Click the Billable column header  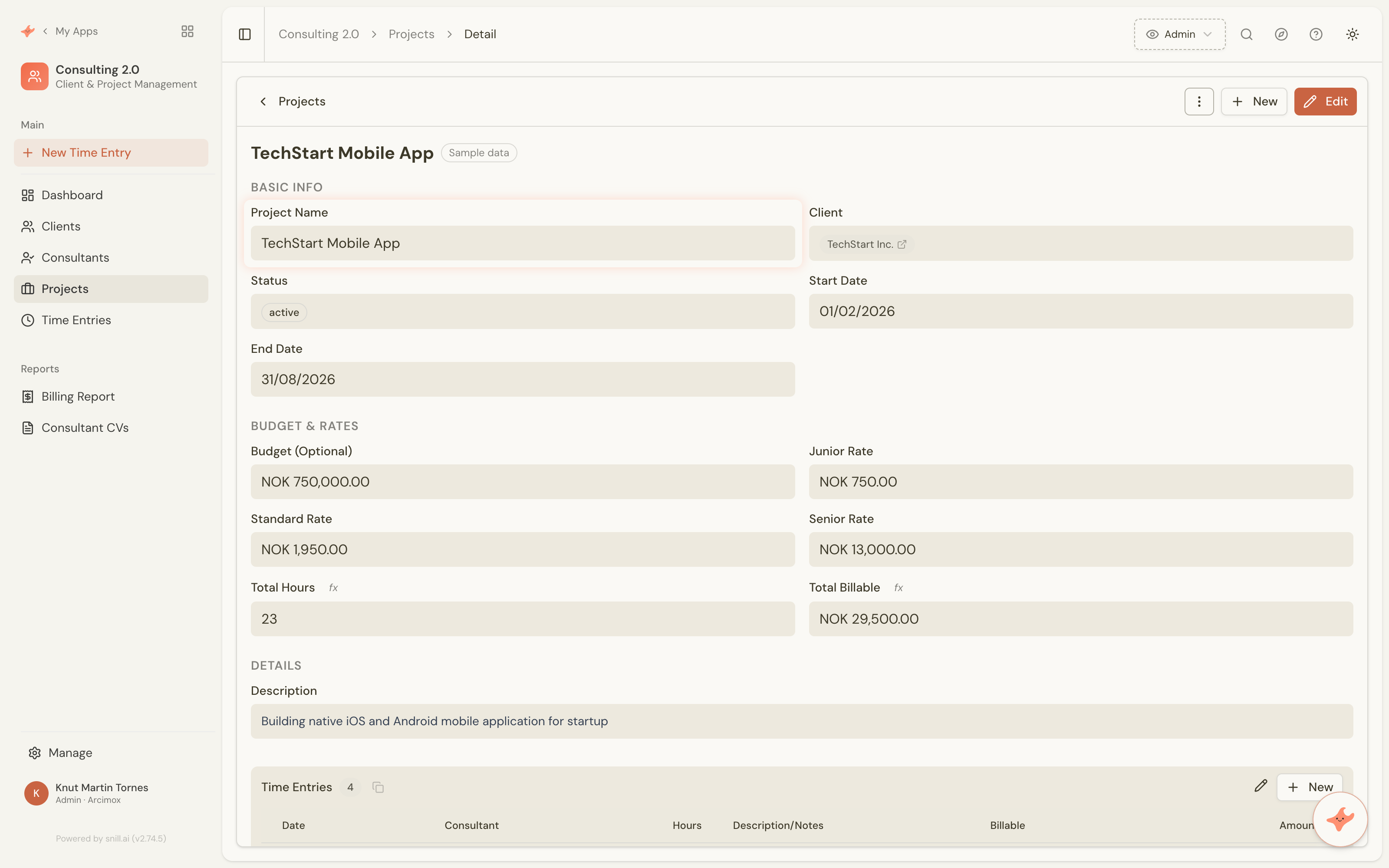coord(1007,825)
